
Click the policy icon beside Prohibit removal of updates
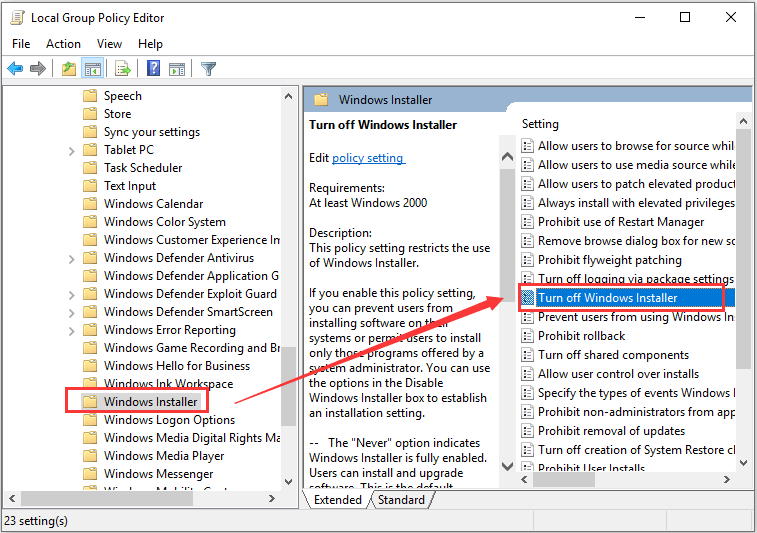click(527, 431)
